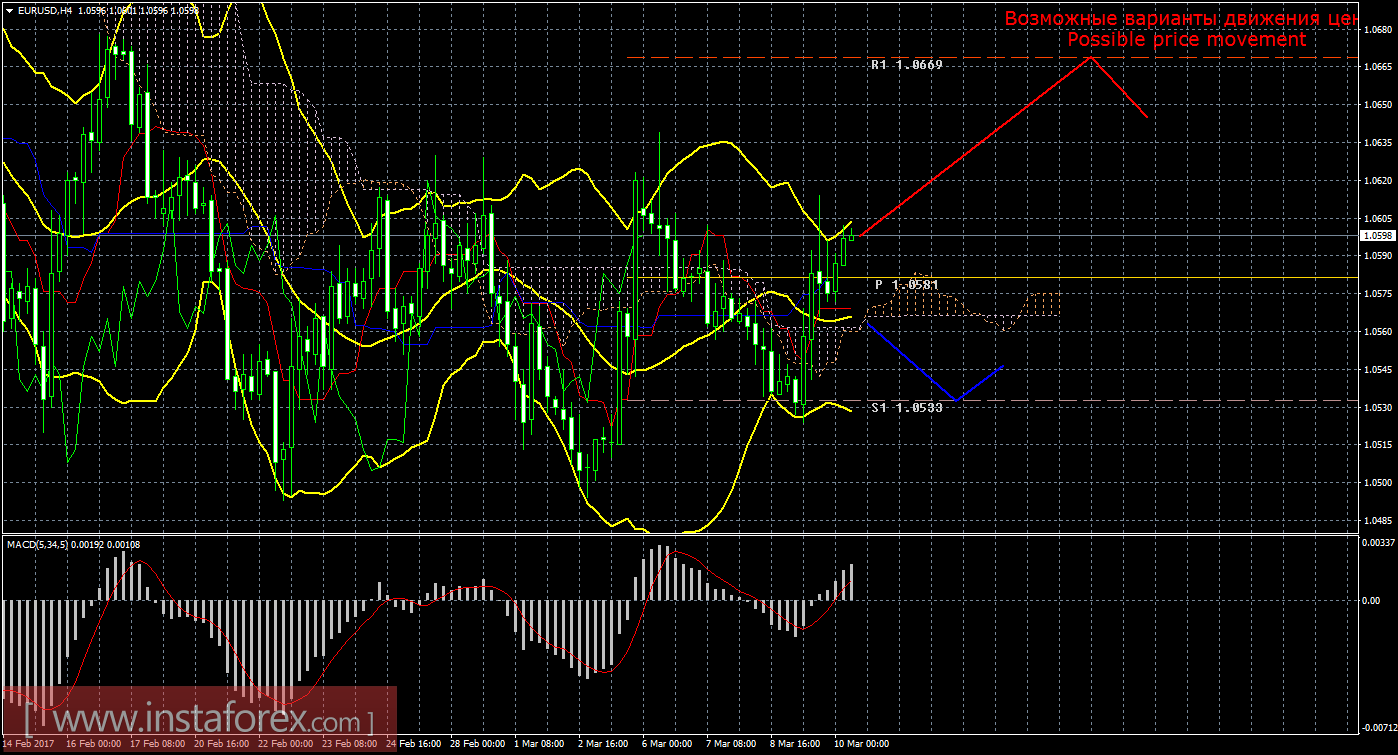1398x755 pixels.
Task: Click the 28 Feb 00:00 time label
Action: [478, 744]
